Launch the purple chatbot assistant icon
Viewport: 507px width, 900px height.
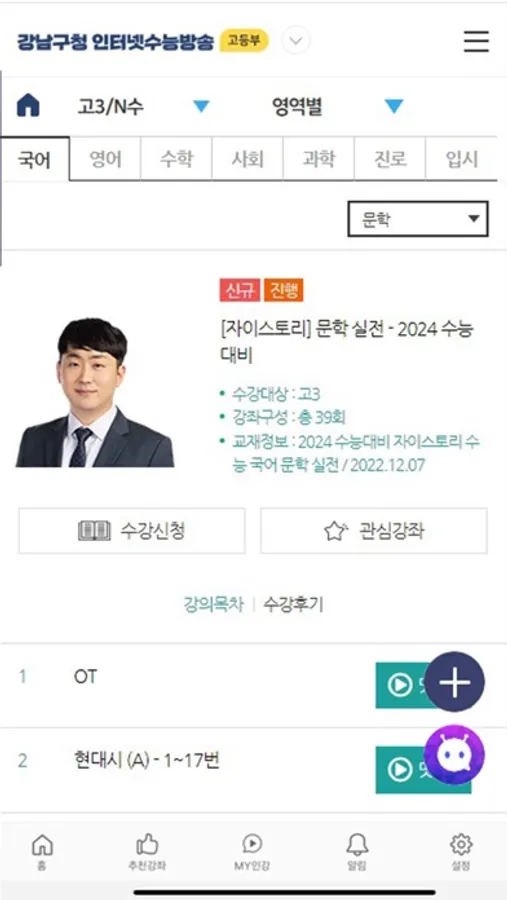(x=455, y=755)
